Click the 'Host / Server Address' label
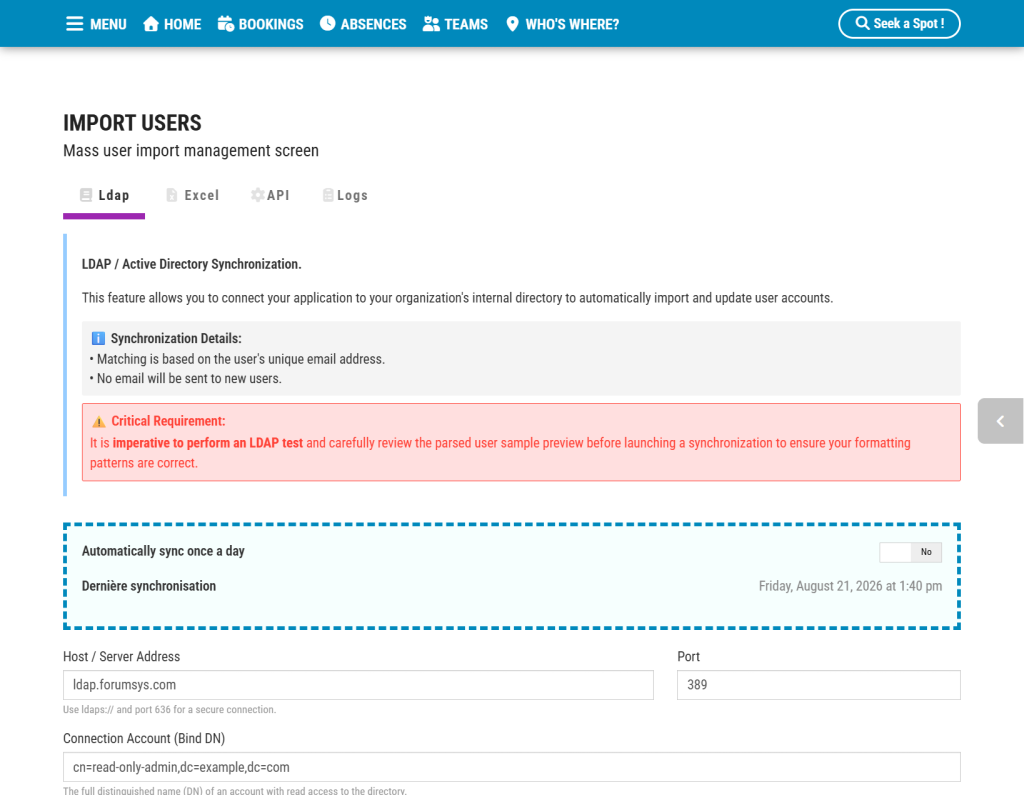1024x795 pixels. (121, 657)
